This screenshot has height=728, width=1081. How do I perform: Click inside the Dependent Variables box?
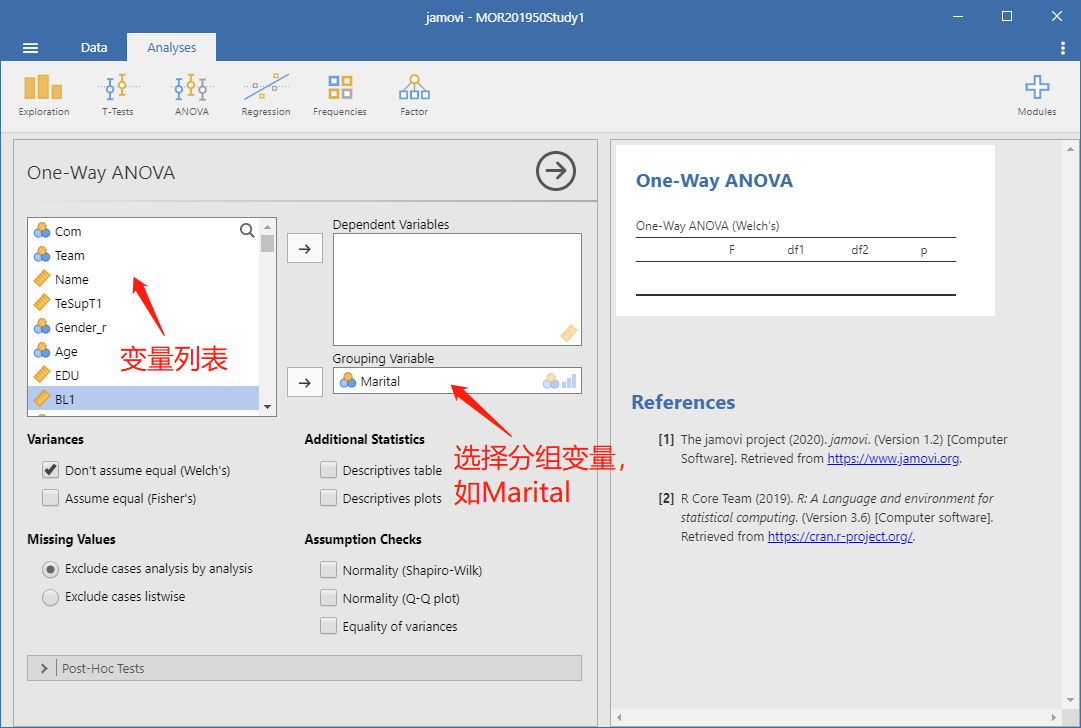click(x=457, y=290)
